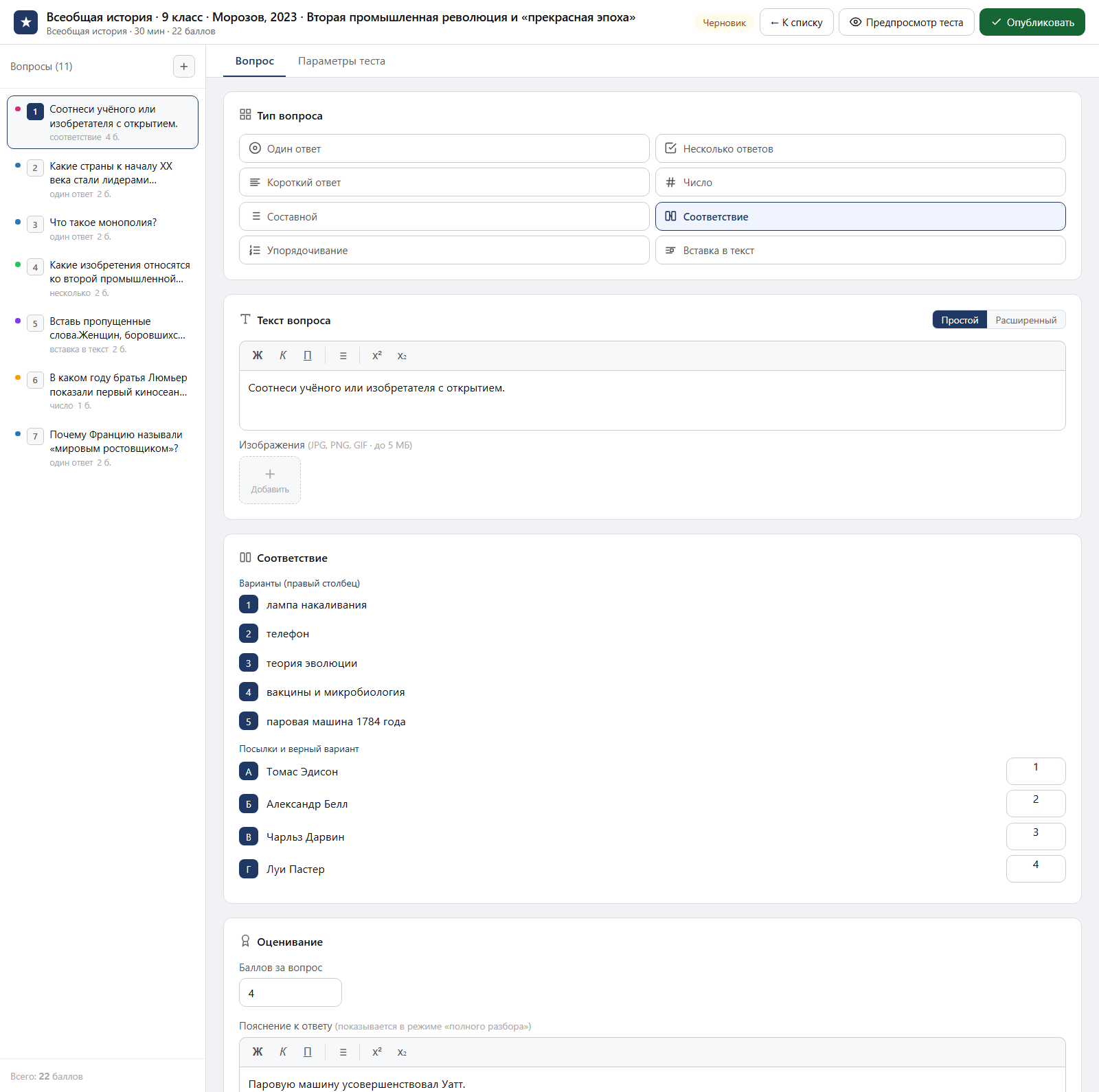Open the «Вопрос» tab
This screenshot has width=1099, height=1092.
[x=255, y=61]
